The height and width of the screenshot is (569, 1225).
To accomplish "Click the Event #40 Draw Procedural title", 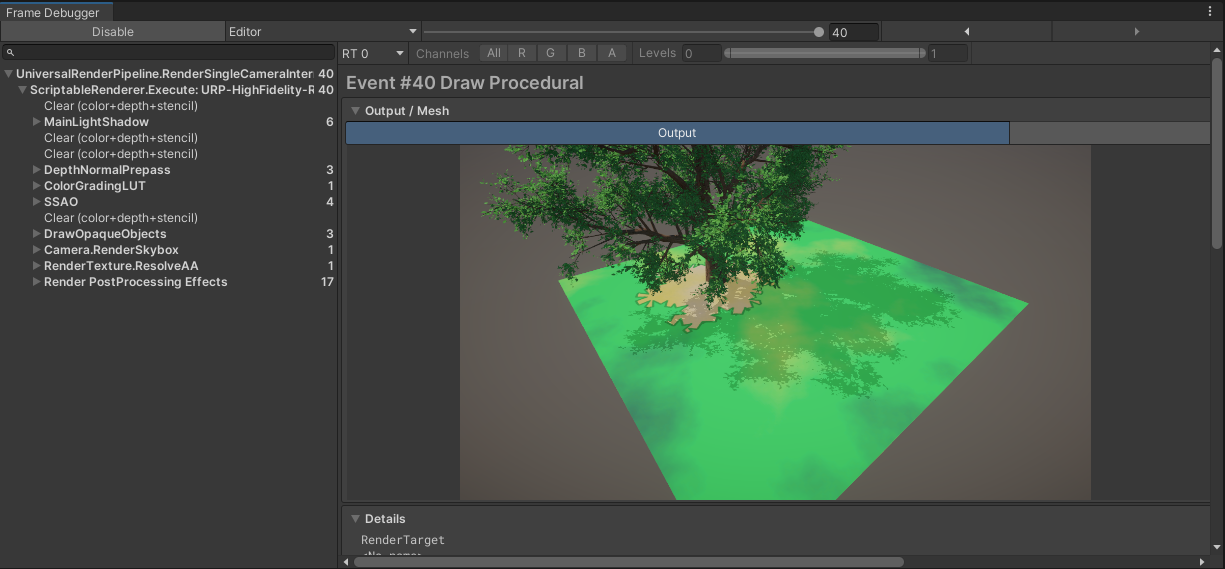I will pos(465,83).
